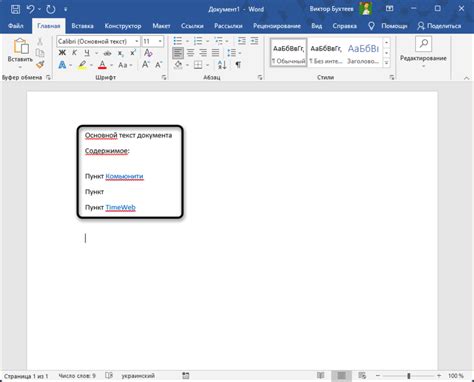Image resolution: width=474 pixels, height=382 pixels.
Task: Align text to the left
Action: click(x=178, y=53)
